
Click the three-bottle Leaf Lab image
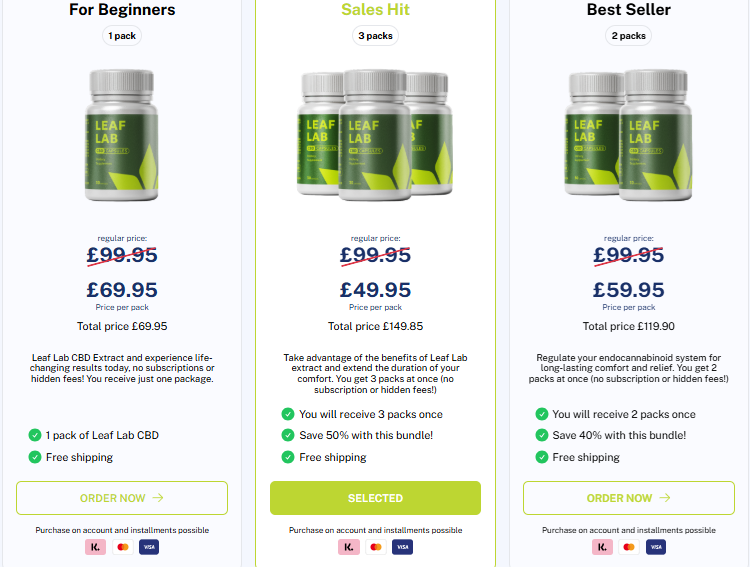375,135
